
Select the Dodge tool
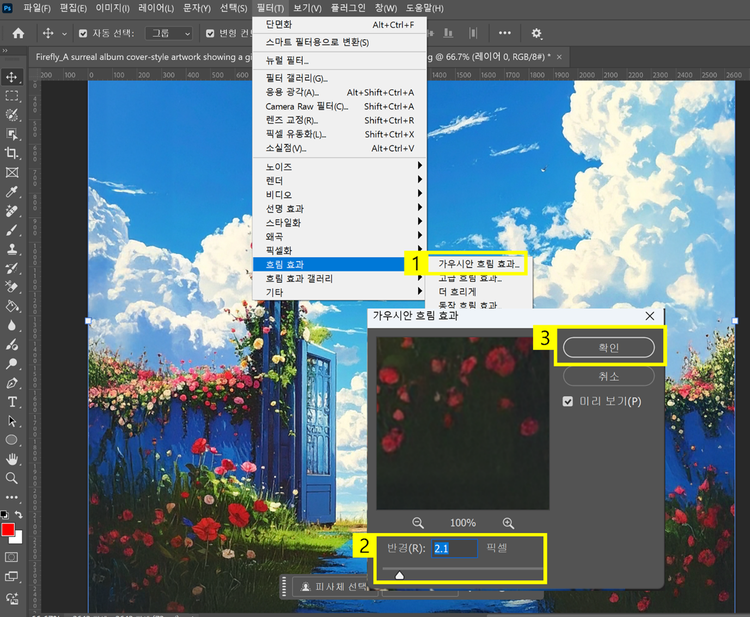(11, 364)
